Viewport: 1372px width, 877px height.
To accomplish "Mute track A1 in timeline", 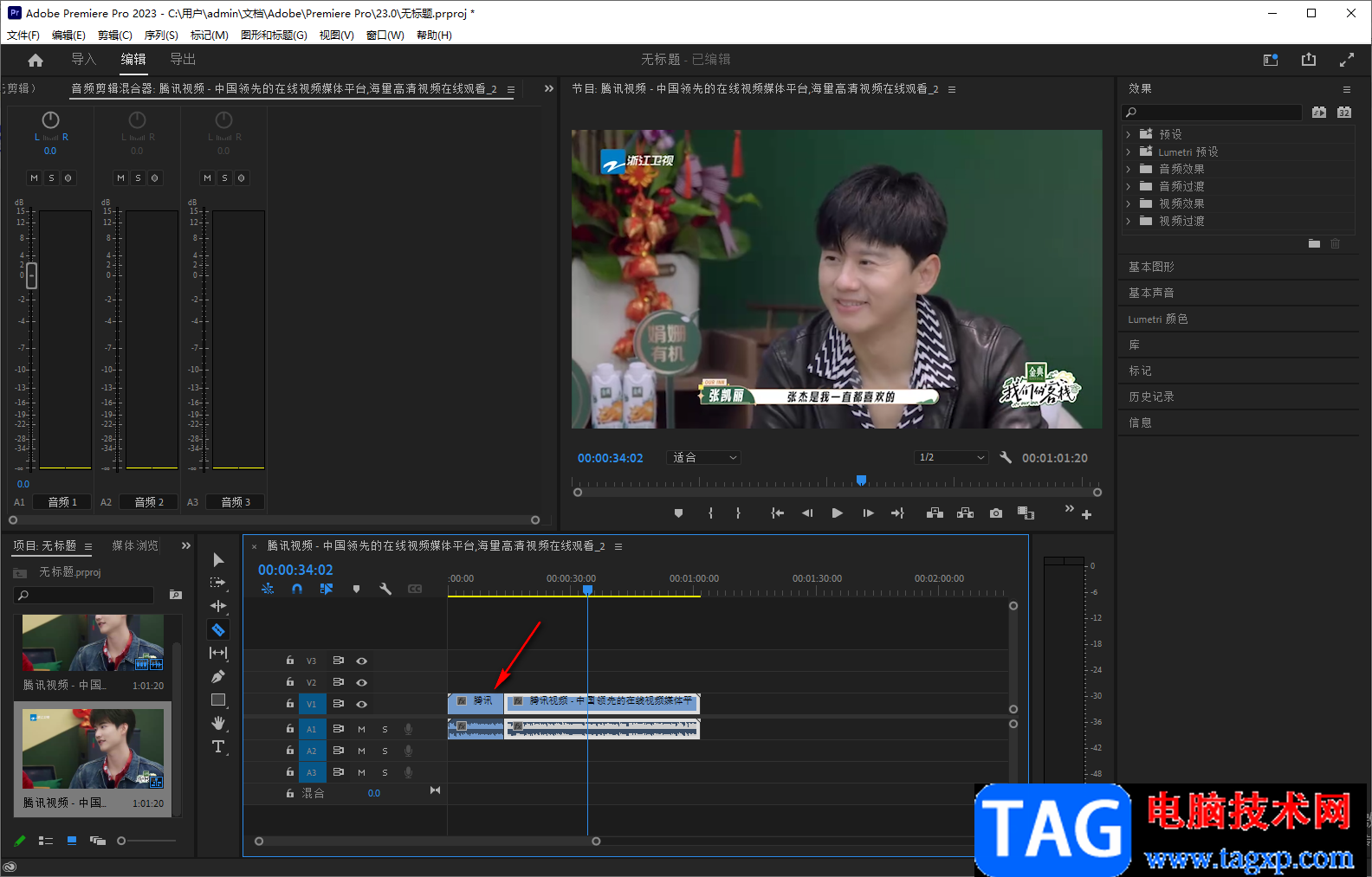I will click(x=362, y=729).
